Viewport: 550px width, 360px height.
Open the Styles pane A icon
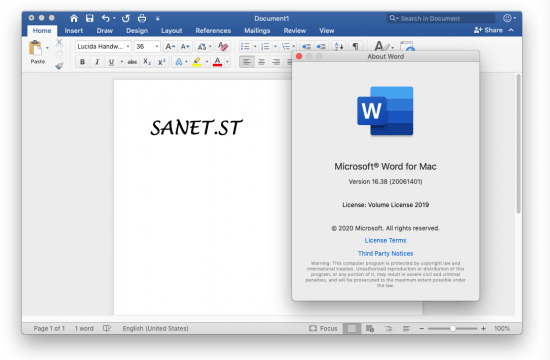382,46
